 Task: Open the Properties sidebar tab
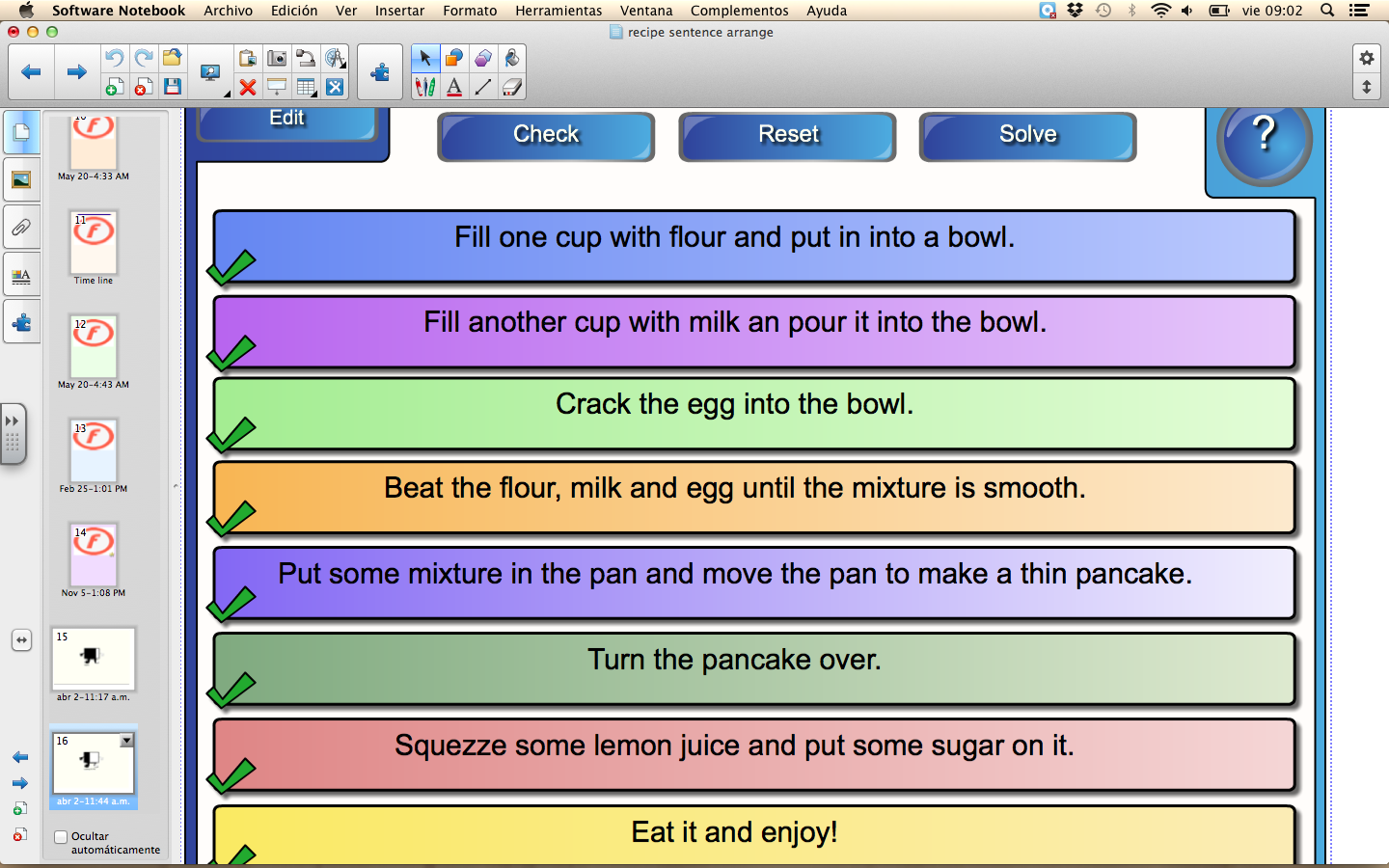[x=21, y=276]
